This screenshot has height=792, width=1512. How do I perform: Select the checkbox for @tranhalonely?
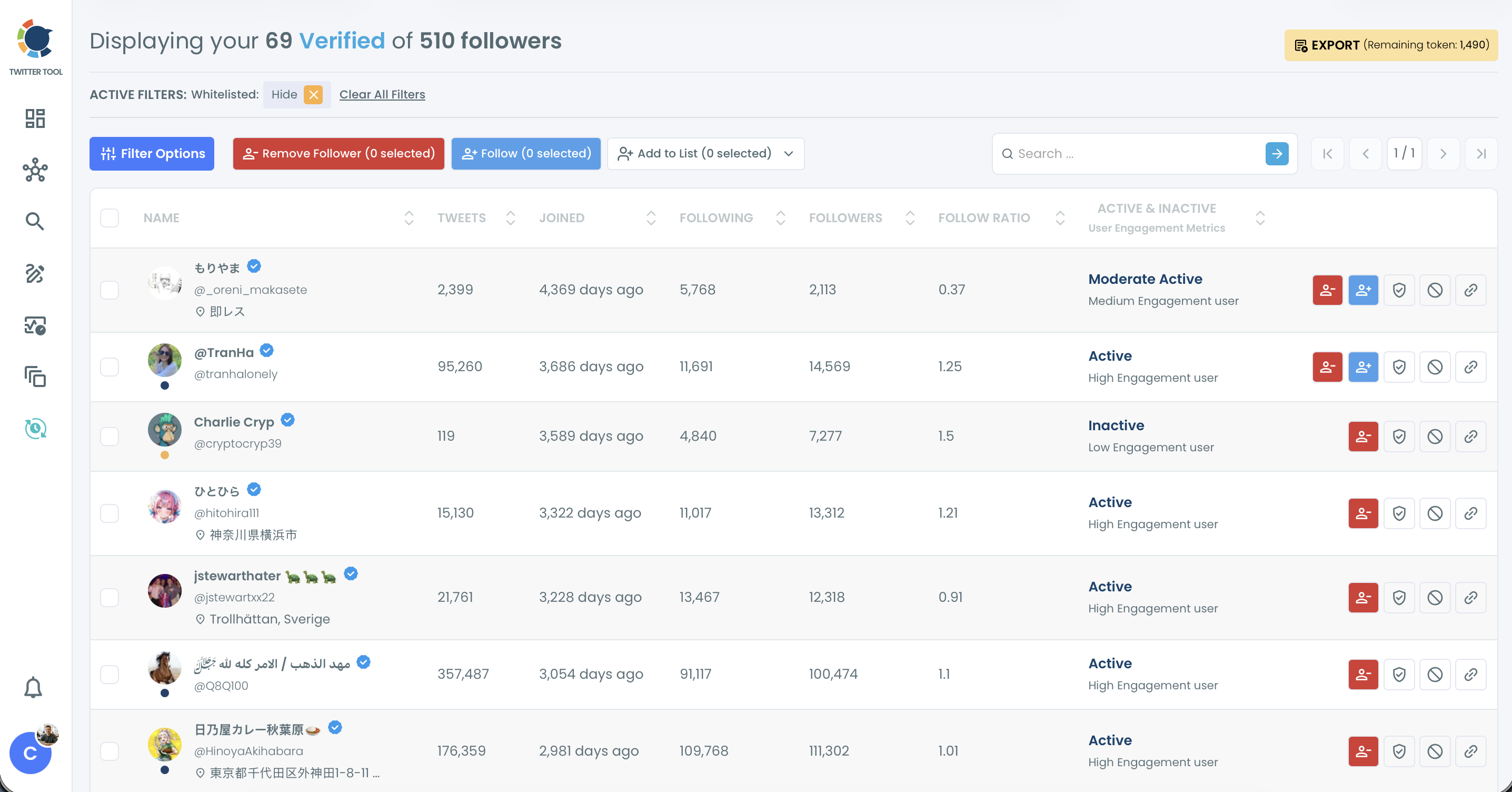coord(109,367)
